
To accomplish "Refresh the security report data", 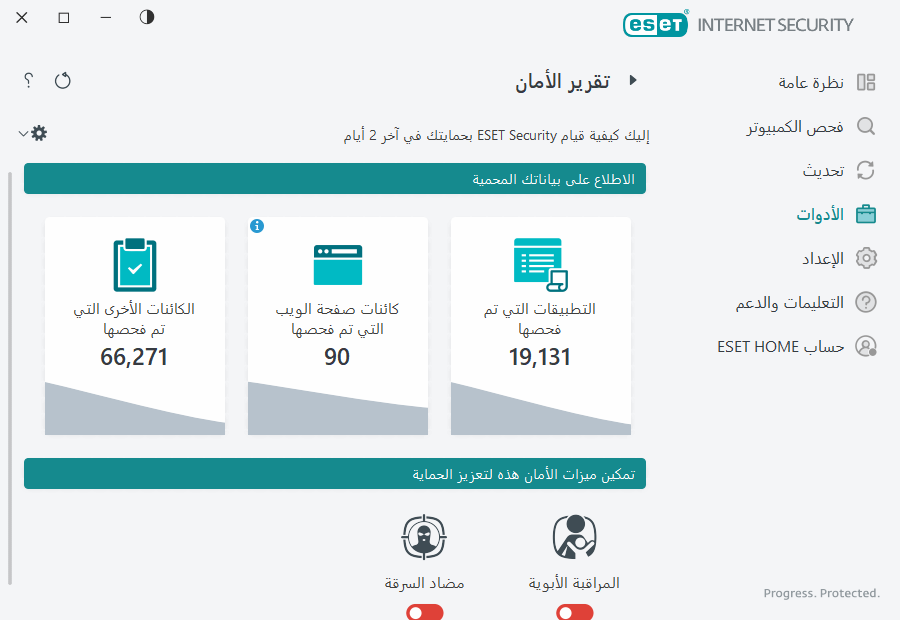I will [62, 81].
